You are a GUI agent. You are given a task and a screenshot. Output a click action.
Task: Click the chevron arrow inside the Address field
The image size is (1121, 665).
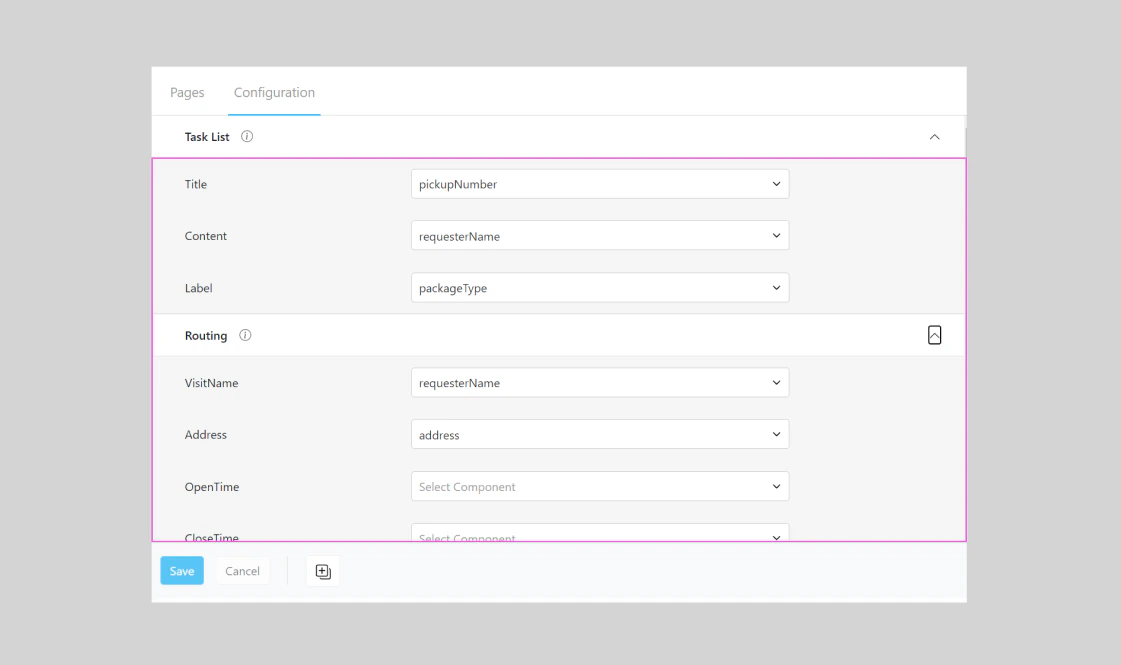click(x=776, y=434)
